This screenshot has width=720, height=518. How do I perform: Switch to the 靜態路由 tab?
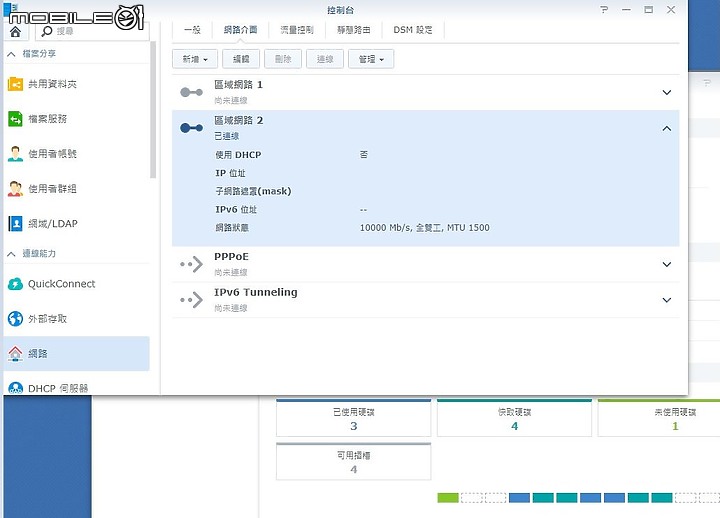point(353,30)
